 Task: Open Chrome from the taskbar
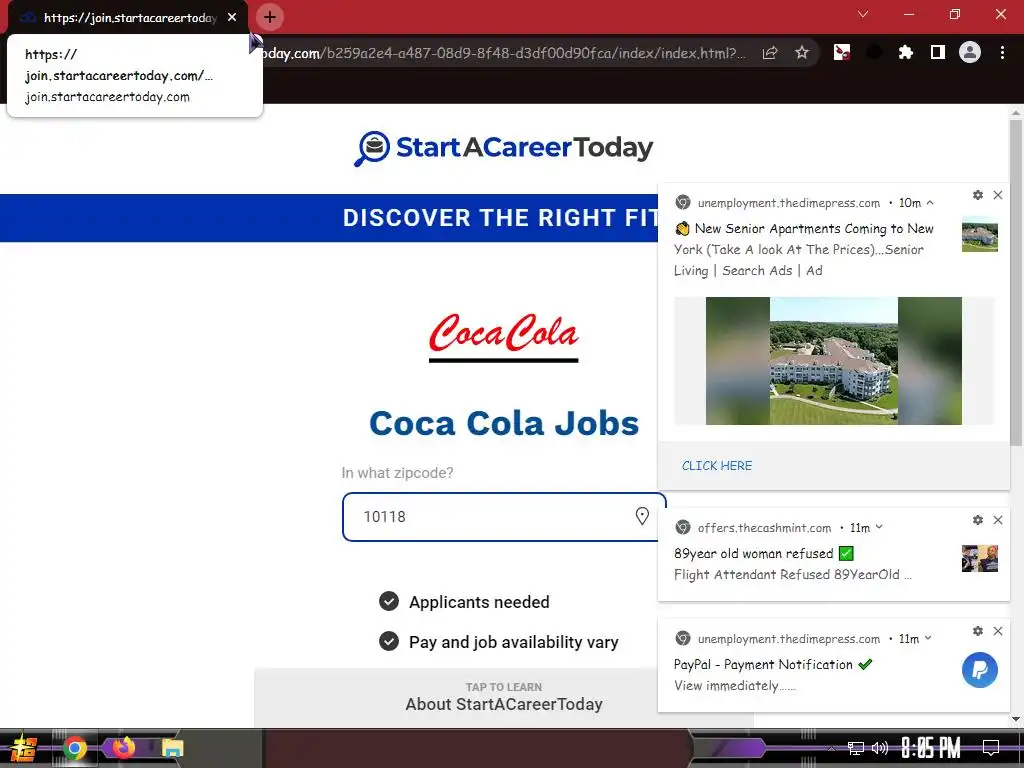click(x=74, y=748)
